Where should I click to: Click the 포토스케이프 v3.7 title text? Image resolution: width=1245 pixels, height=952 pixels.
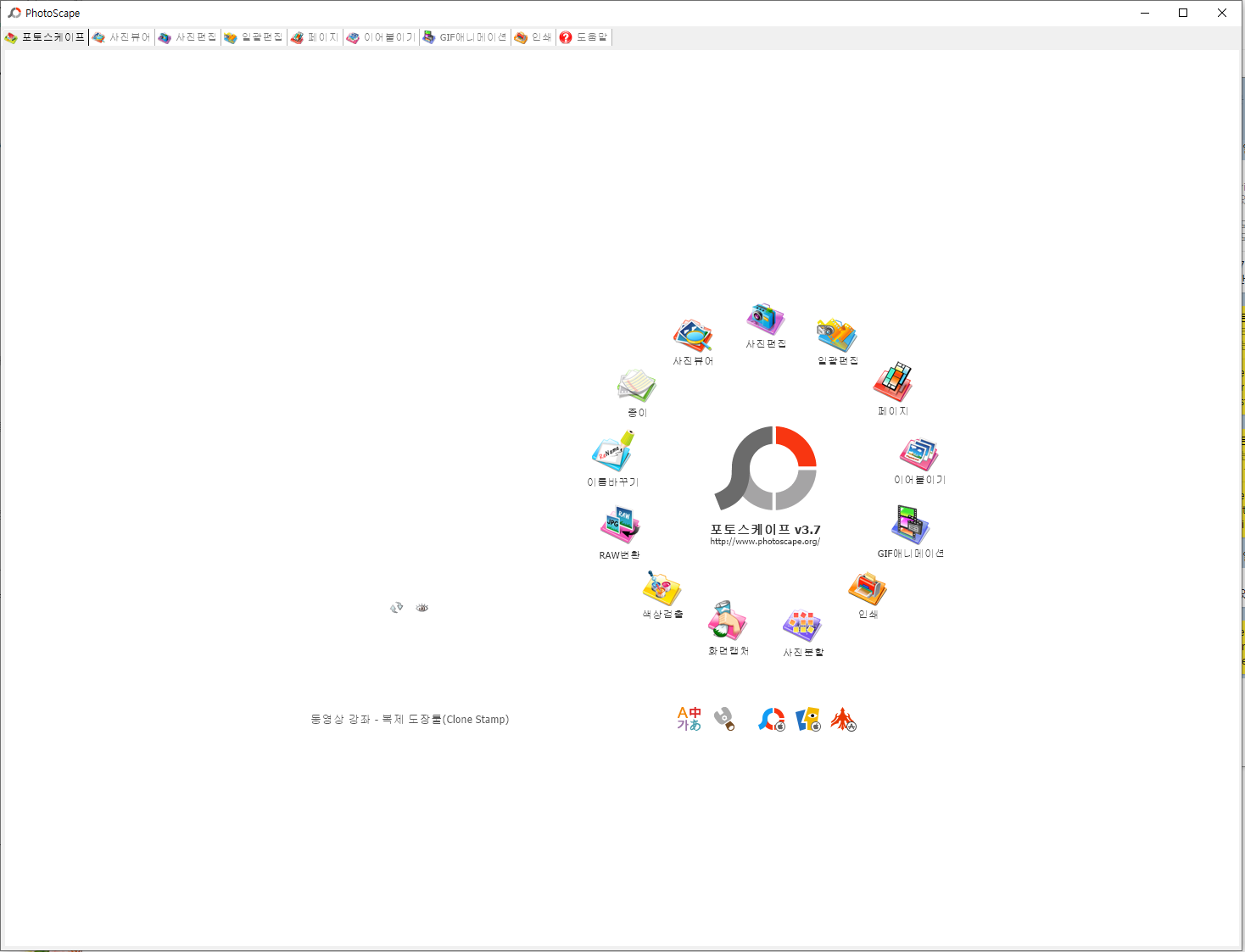pyautogui.click(x=765, y=529)
